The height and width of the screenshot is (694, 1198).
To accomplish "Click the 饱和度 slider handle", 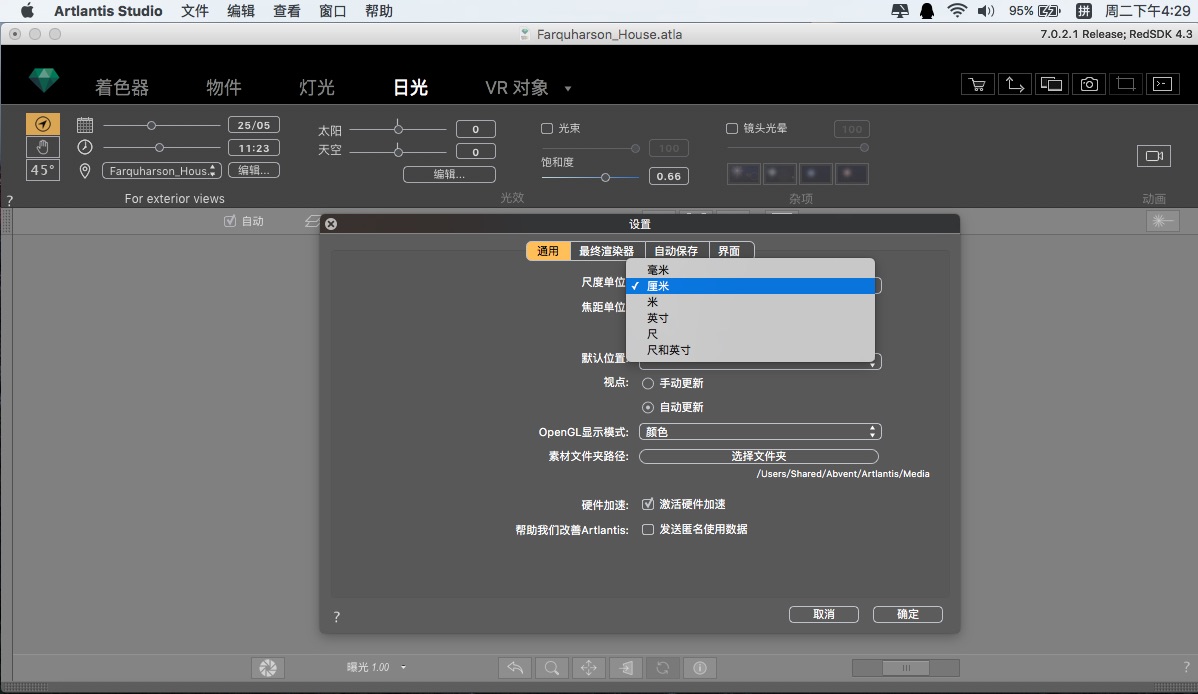I will point(605,177).
